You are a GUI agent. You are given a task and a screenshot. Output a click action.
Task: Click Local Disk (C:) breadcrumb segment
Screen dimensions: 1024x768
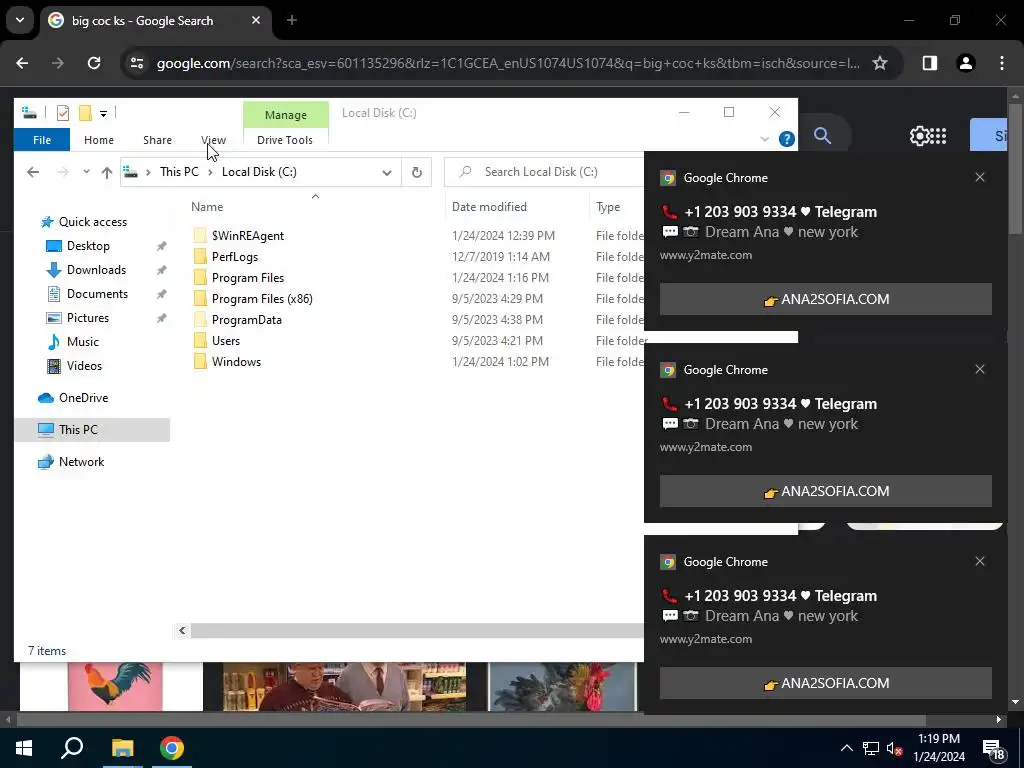(x=259, y=172)
